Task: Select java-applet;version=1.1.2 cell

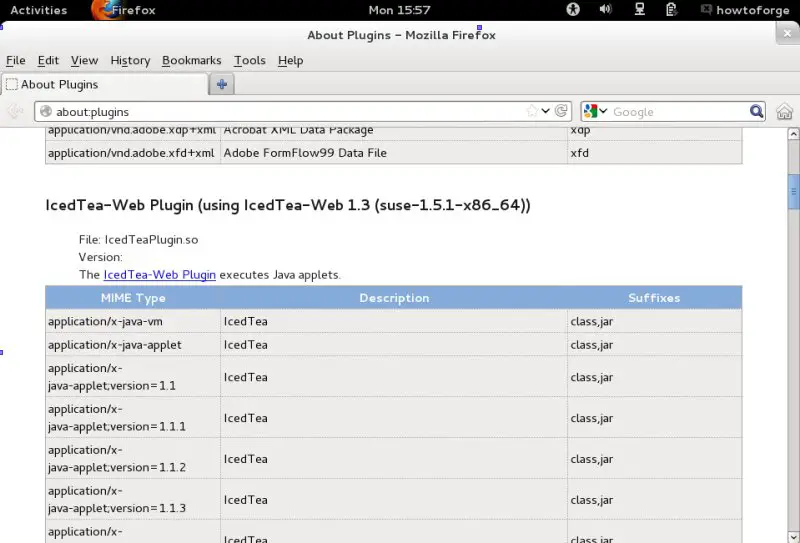Action: tap(133, 458)
